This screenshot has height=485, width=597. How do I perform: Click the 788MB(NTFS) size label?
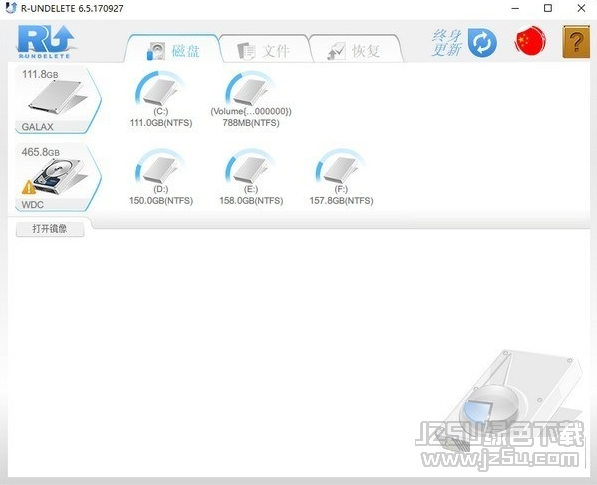[x=251, y=123]
